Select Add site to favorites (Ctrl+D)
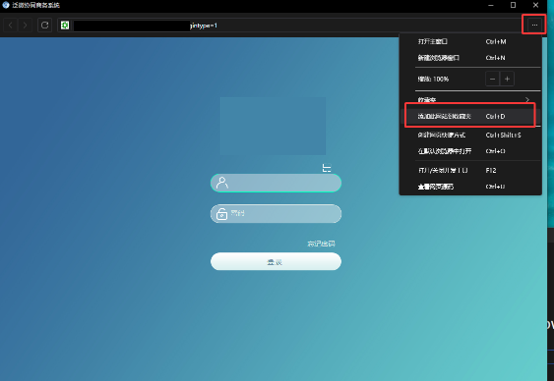 [x=470, y=116]
